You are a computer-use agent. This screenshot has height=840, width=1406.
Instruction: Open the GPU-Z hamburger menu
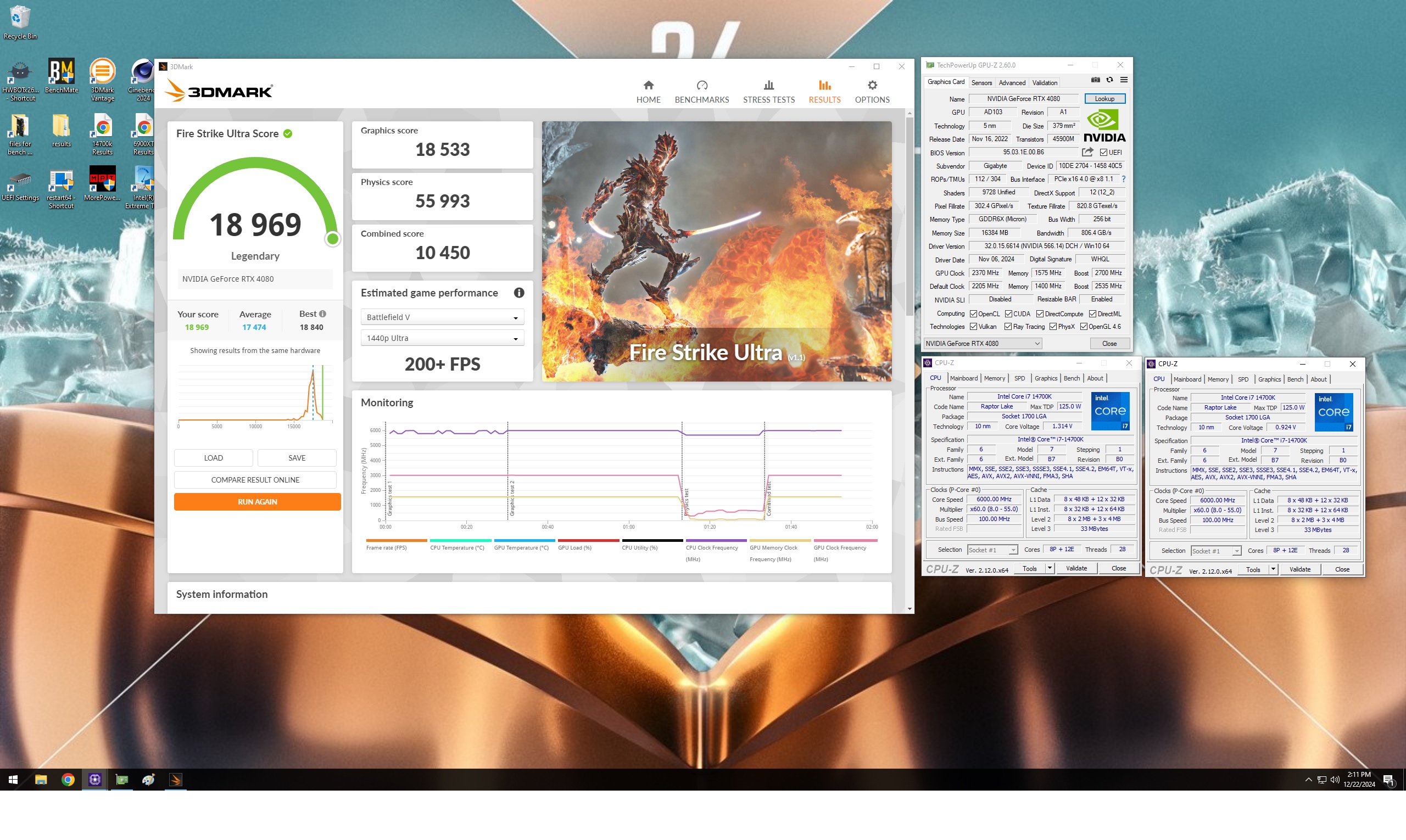tap(1124, 80)
